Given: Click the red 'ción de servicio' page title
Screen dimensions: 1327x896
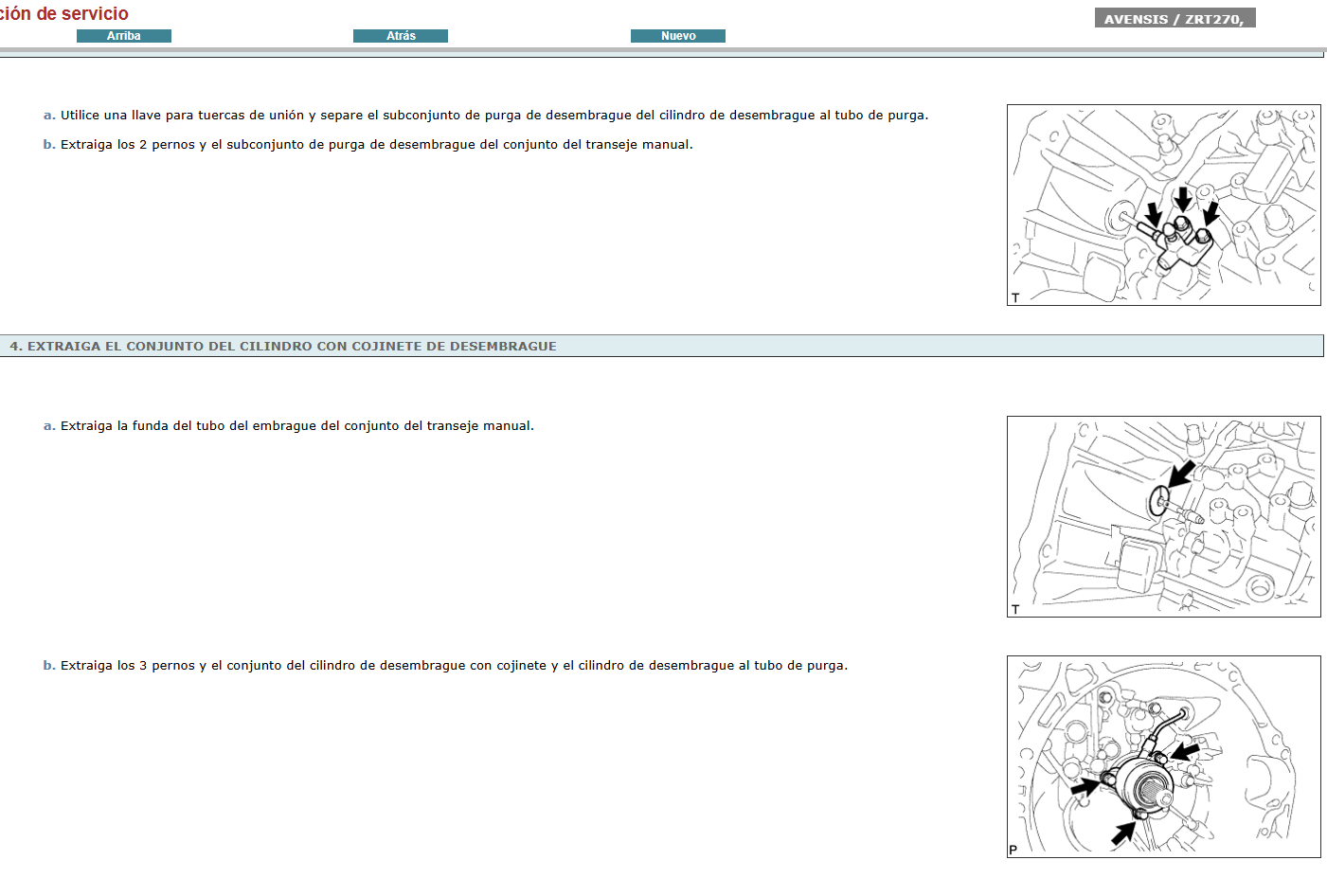Looking at the screenshot, I should 64,14.
